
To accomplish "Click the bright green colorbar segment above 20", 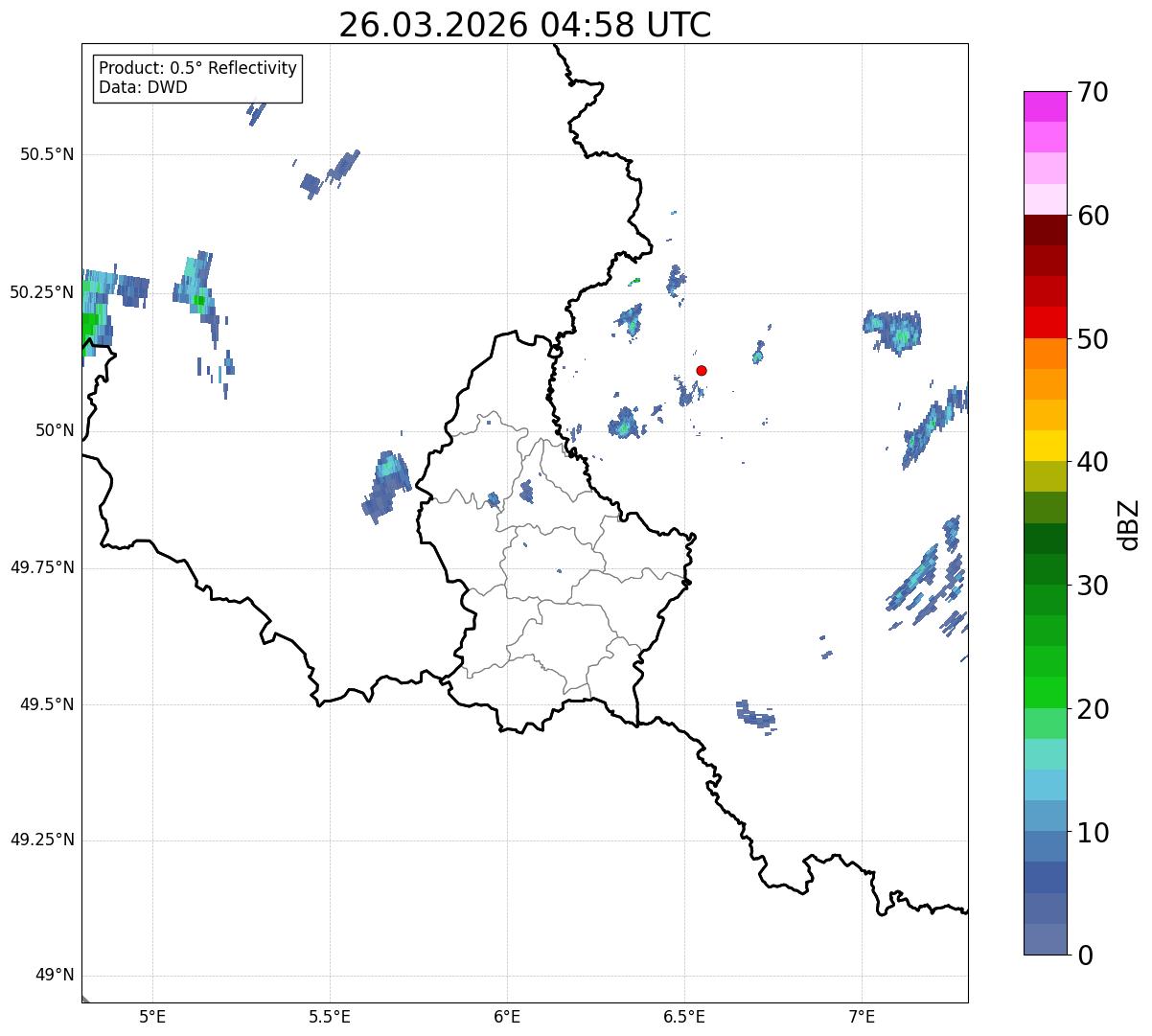I will pos(1045,692).
